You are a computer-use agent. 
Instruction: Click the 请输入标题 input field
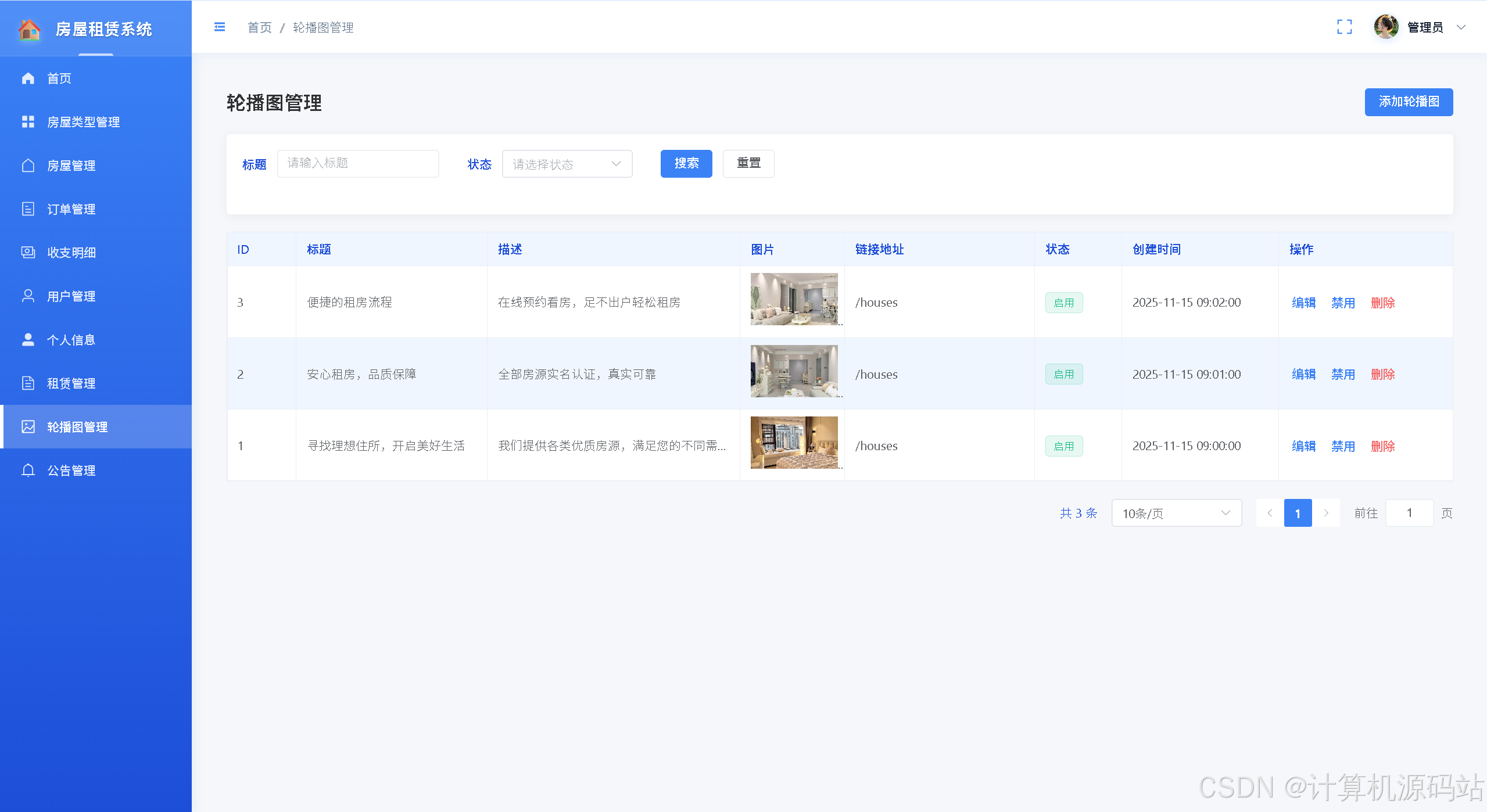pos(358,164)
